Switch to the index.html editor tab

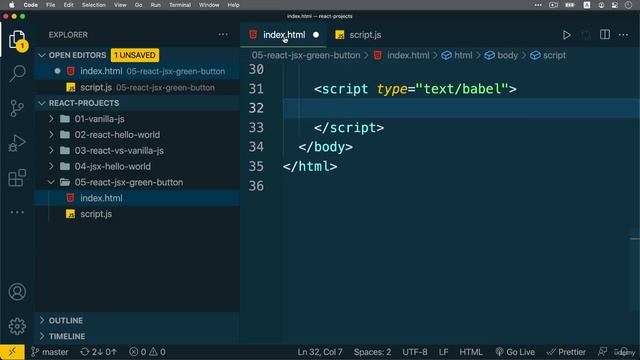click(284, 35)
